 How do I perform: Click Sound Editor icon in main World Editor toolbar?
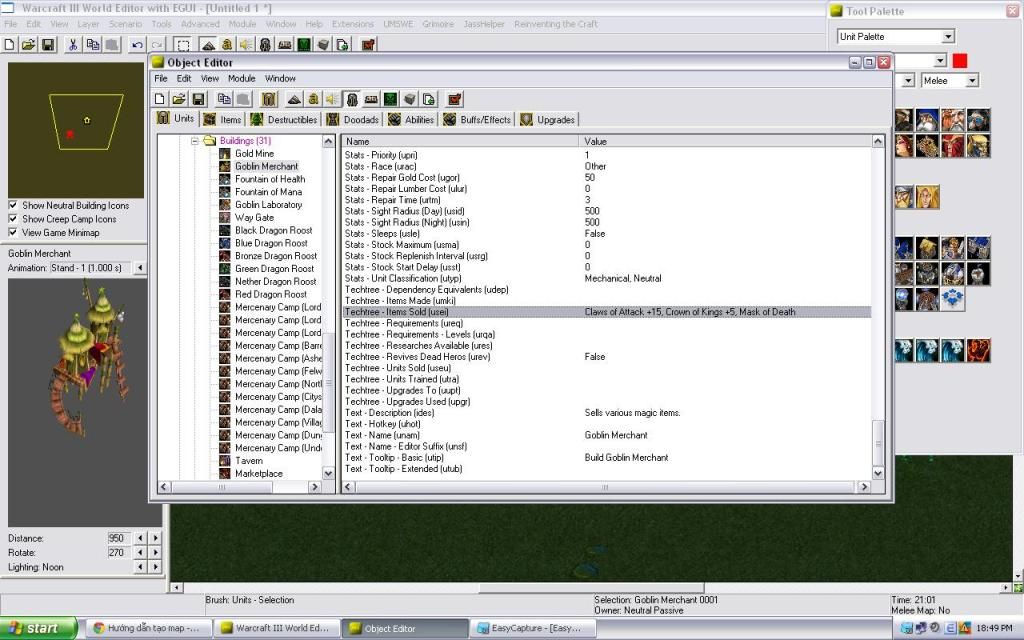[246, 44]
